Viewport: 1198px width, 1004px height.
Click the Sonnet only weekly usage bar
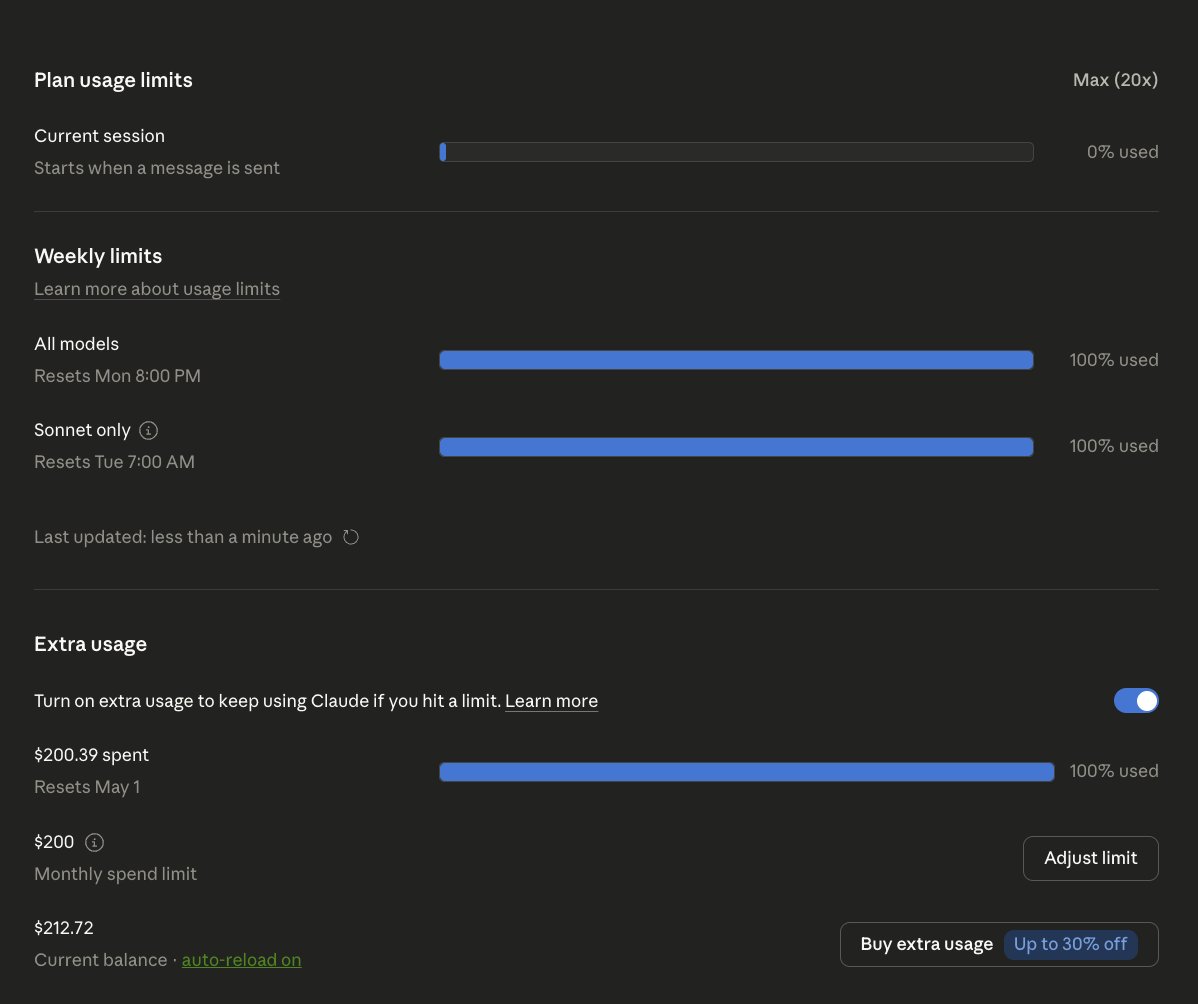click(x=737, y=446)
